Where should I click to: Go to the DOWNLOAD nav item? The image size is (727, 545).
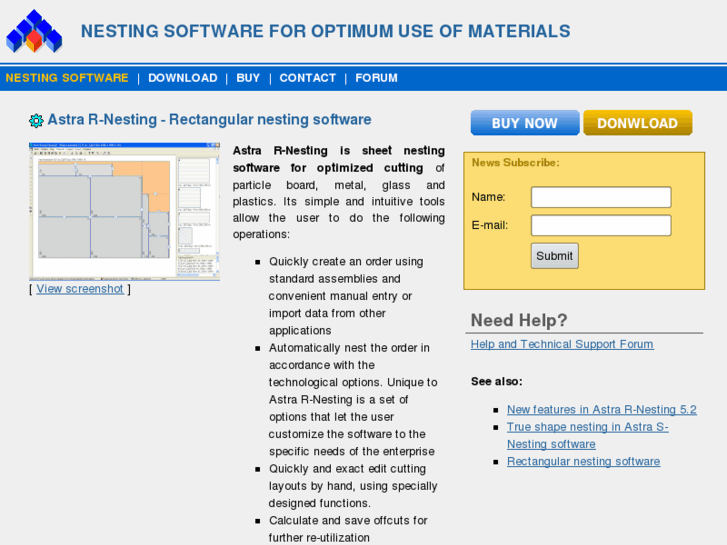pyautogui.click(x=183, y=78)
